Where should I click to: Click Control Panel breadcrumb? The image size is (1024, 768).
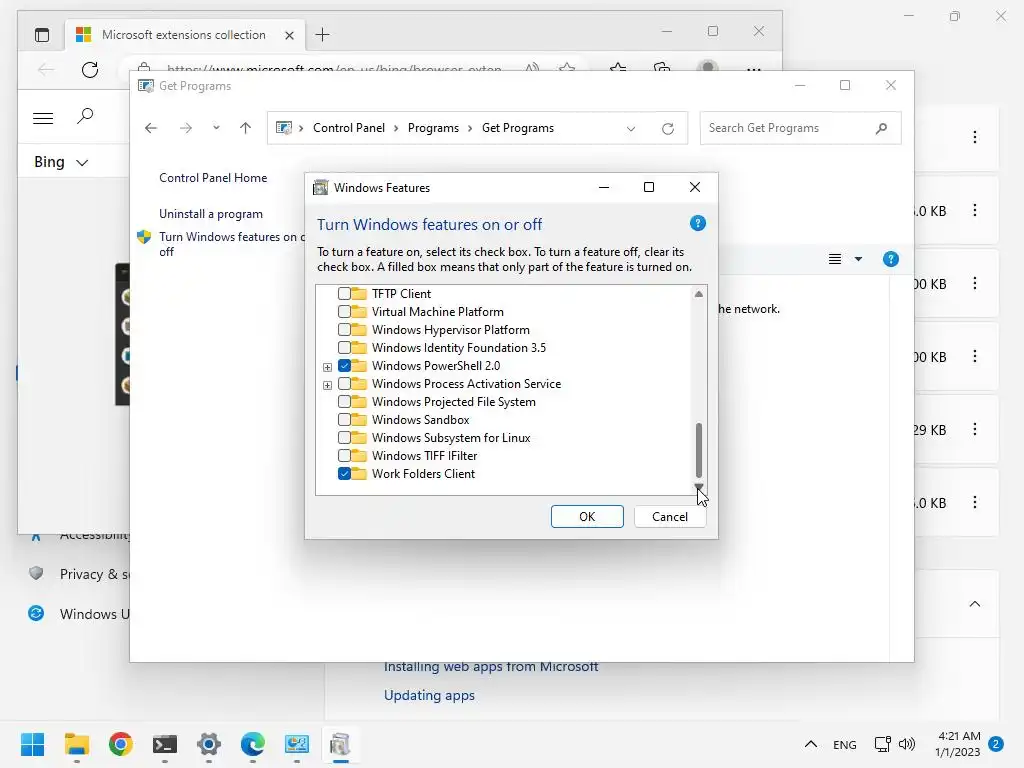(349, 128)
